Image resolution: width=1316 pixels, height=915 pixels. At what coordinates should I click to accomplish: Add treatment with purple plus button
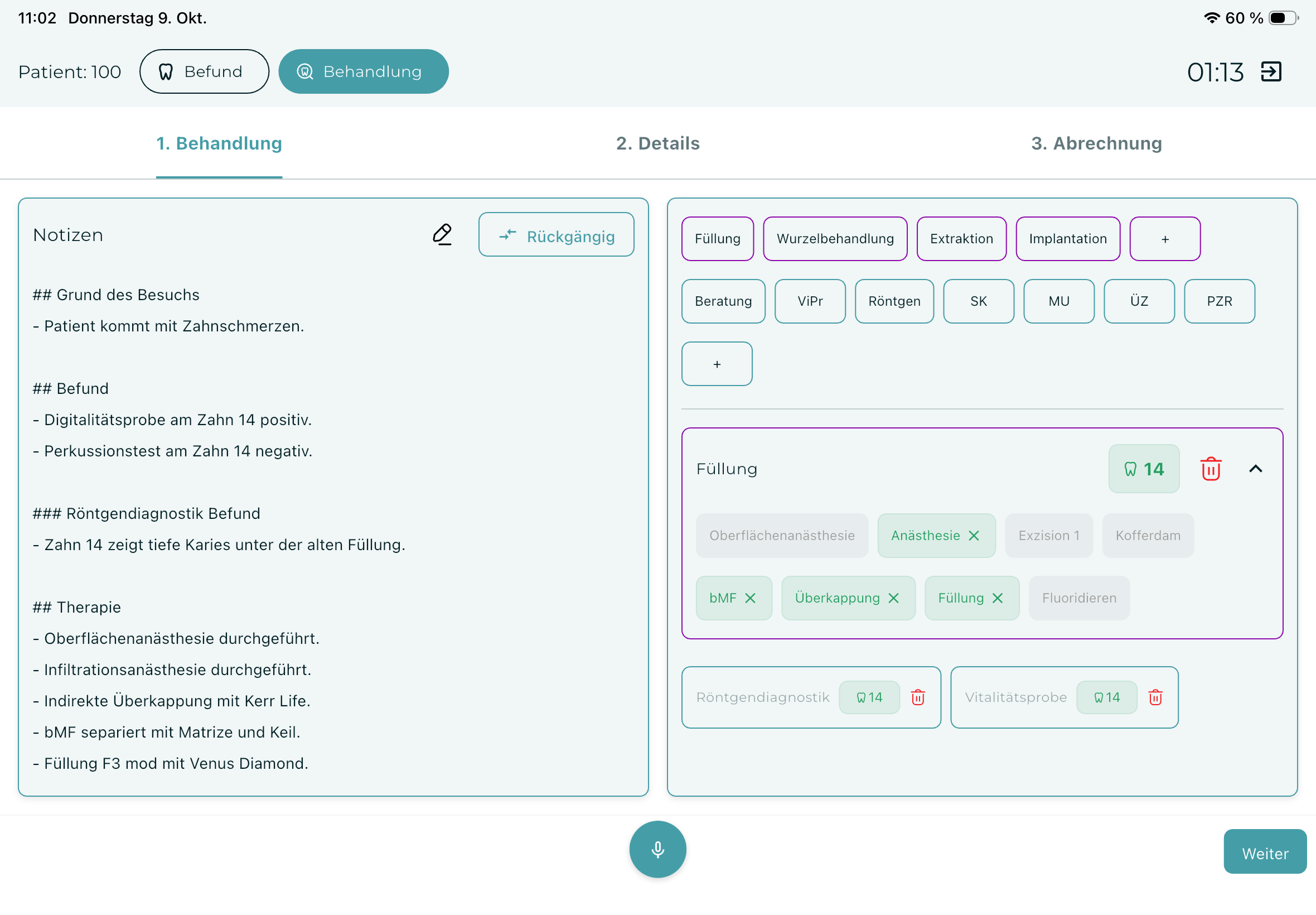pyautogui.click(x=1164, y=239)
